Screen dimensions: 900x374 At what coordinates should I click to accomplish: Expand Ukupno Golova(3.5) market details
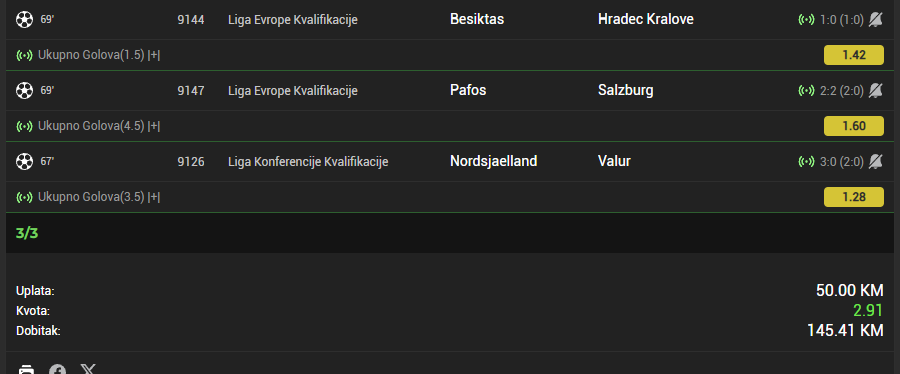tap(154, 197)
